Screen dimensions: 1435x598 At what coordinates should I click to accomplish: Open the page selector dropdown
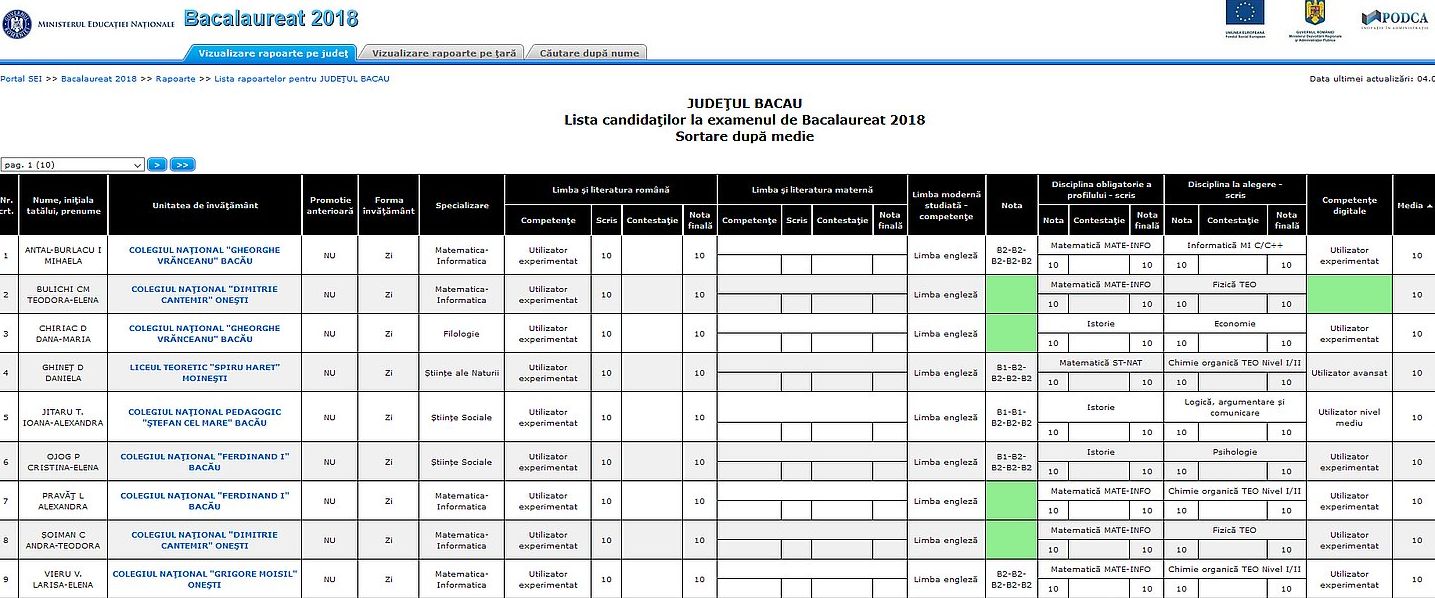(72, 164)
